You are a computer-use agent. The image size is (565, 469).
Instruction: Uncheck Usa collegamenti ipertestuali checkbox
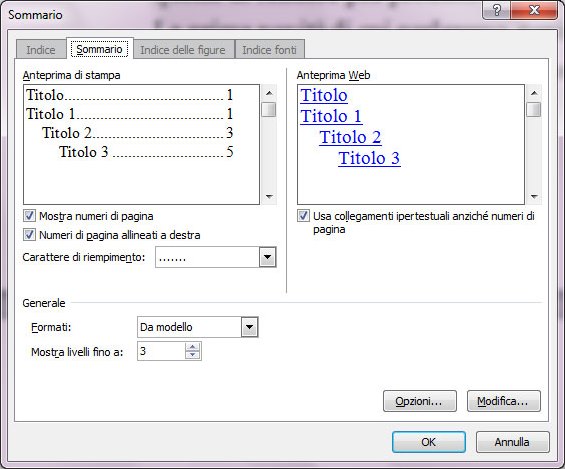[303, 216]
